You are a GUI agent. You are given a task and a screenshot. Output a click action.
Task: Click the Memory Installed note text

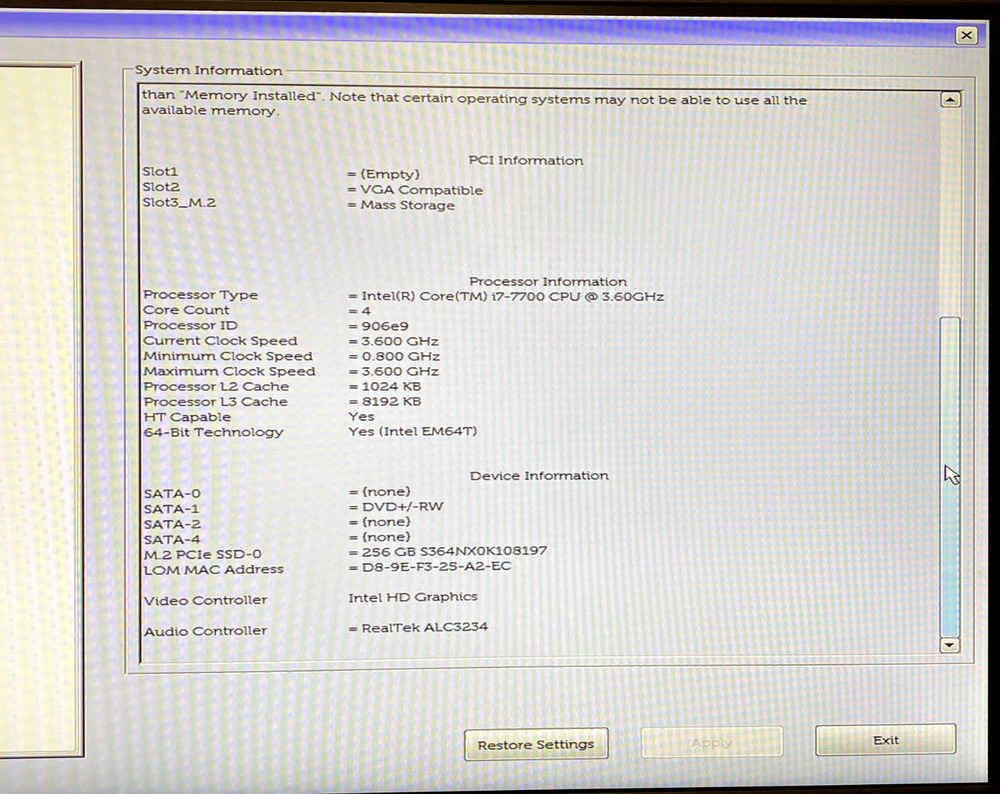click(x=474, y=103)
